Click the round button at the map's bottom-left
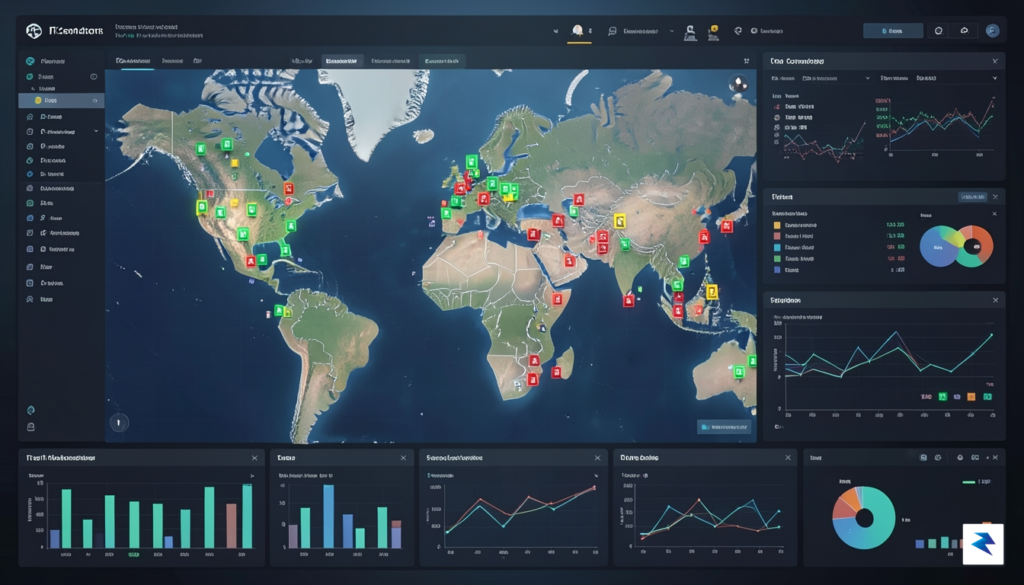 click(119, 422)
